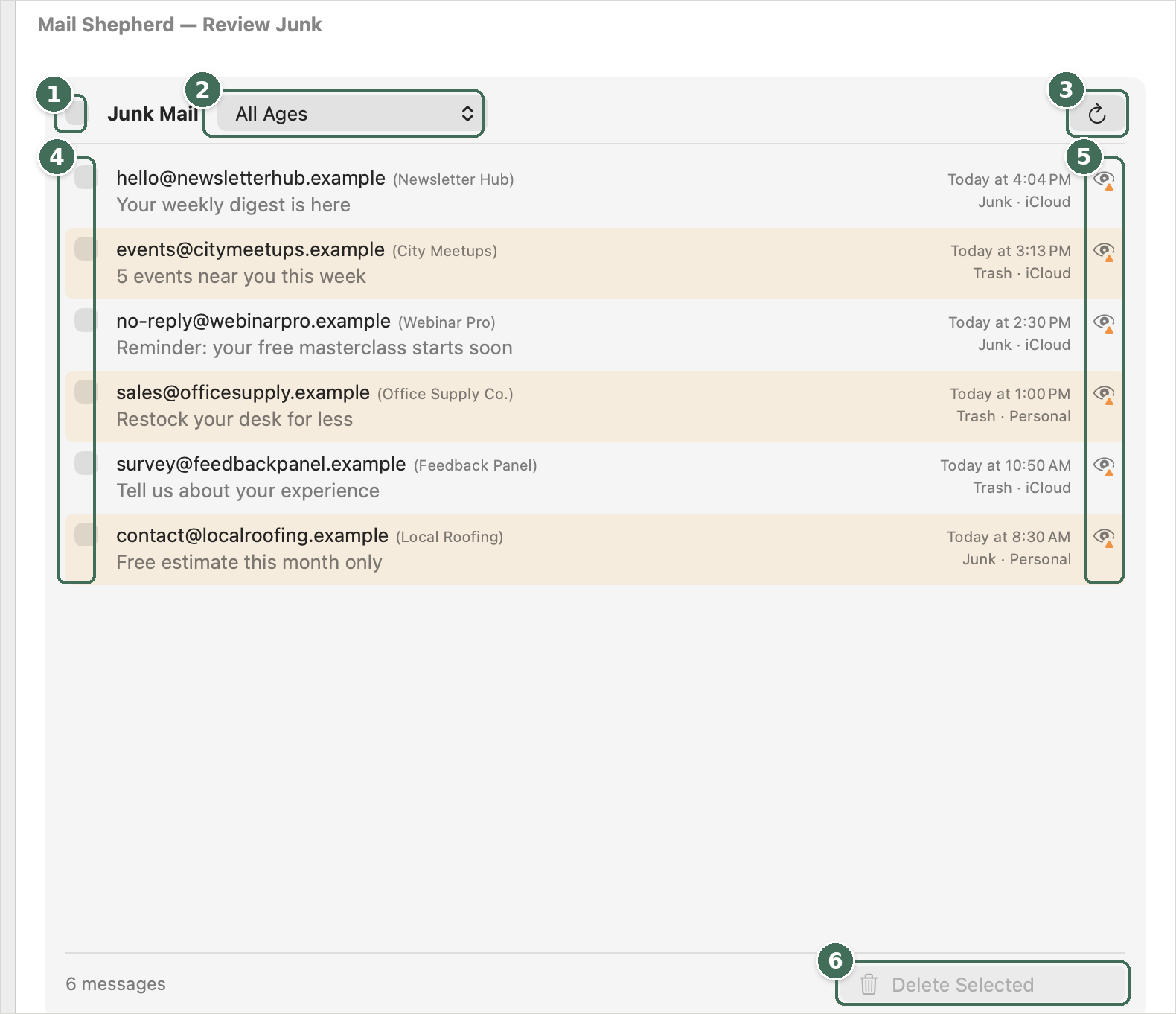Click the "(Office Supply Co.)" sender name
This screenshot has height=1014, width=1176.
(445, 394)
